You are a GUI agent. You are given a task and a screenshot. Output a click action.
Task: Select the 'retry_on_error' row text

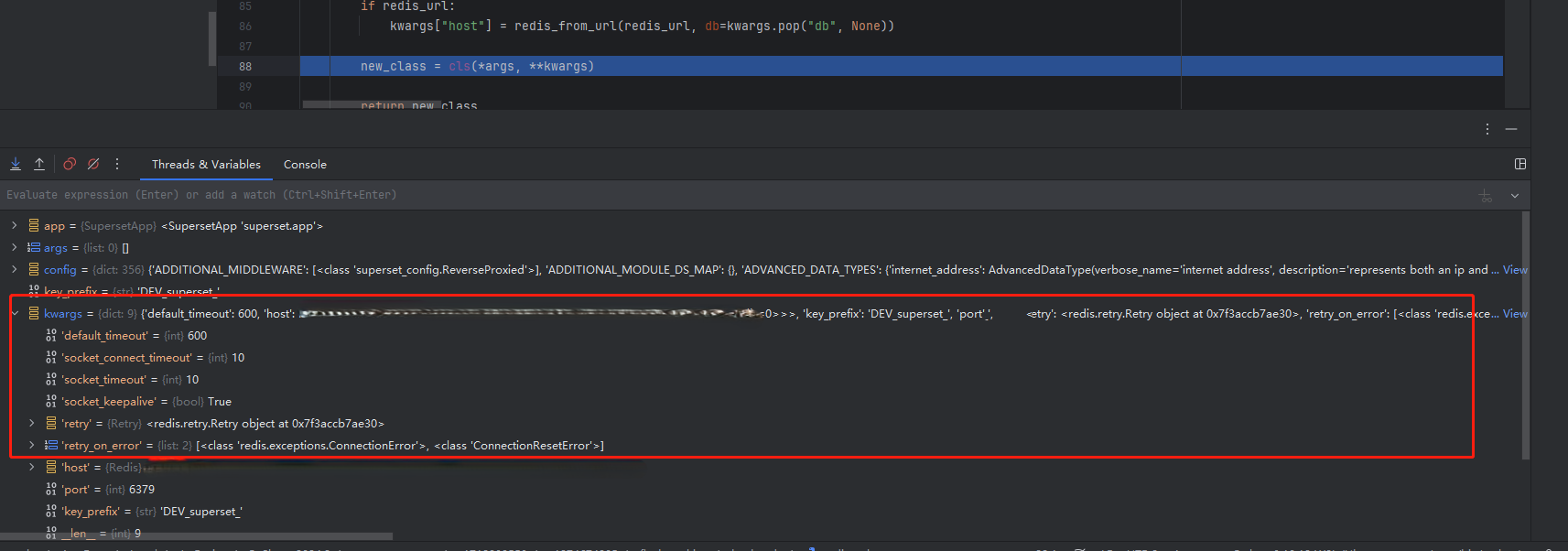[x=333, y=446]
